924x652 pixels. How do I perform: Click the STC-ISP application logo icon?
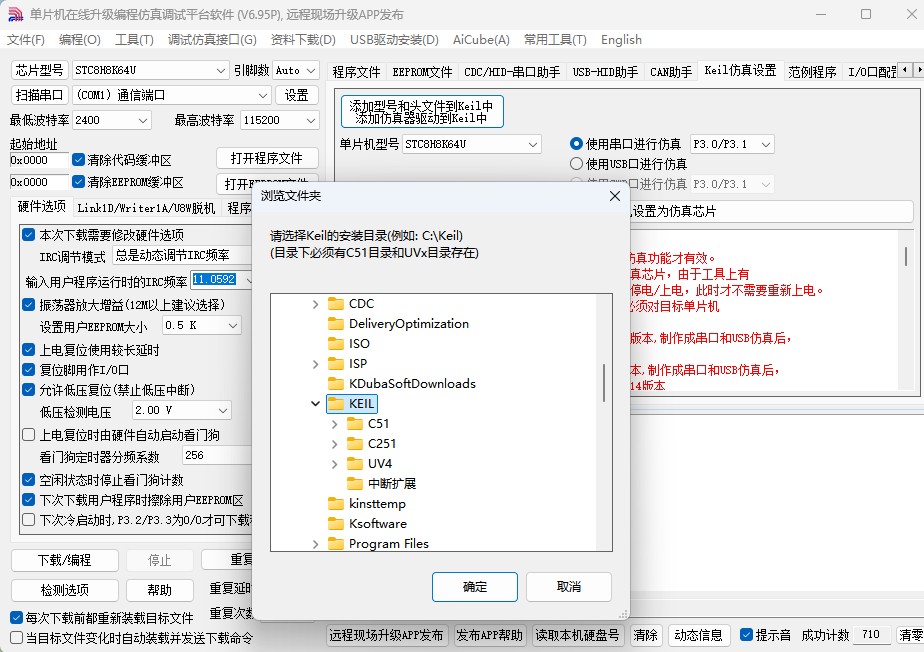point(15,14)
